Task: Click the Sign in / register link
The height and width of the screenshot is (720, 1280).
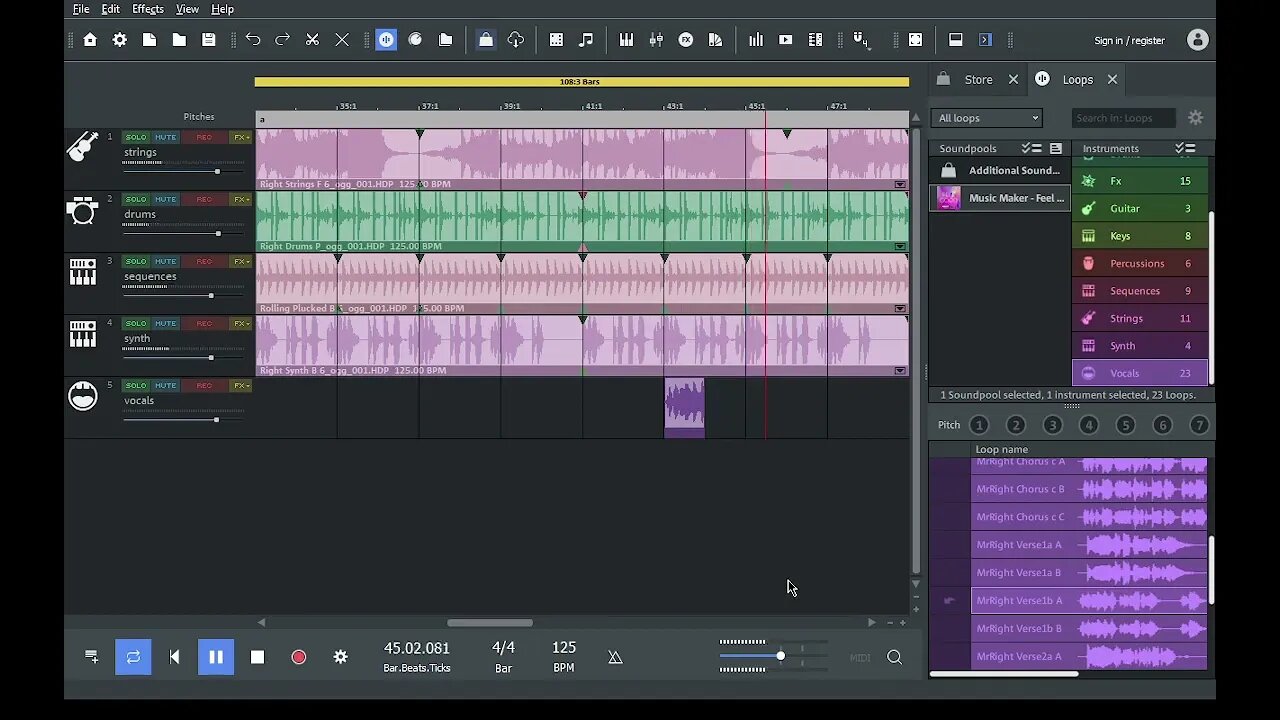Action: (1129, 40)
